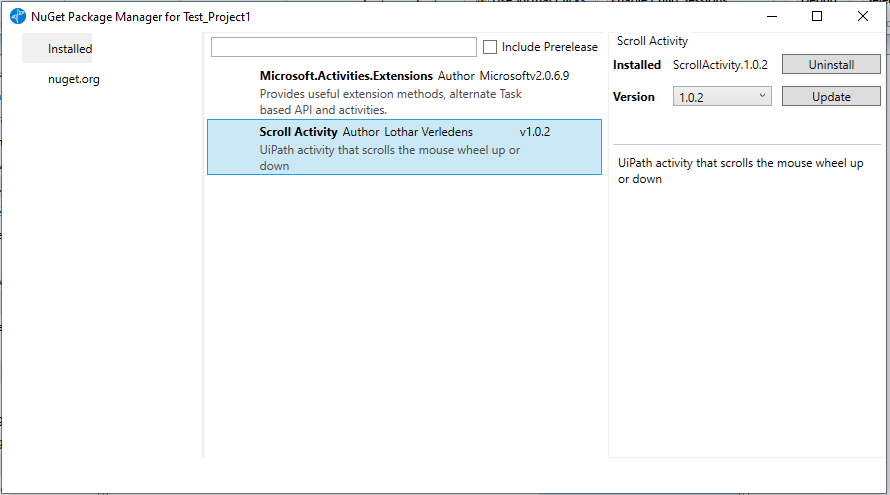Select the Scroll Activity package row
Viewport: 890px width, 495px height.
pos(404,147)
